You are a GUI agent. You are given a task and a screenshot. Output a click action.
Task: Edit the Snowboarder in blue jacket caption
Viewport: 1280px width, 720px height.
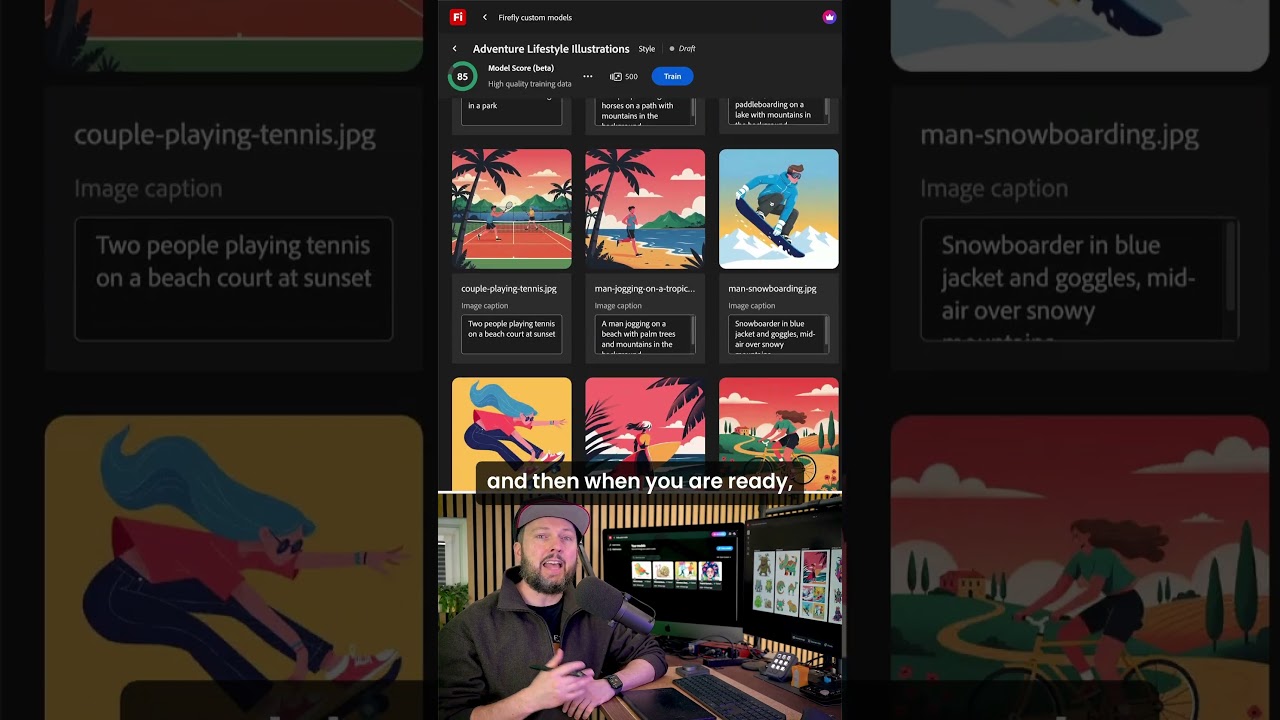[779, 334]
